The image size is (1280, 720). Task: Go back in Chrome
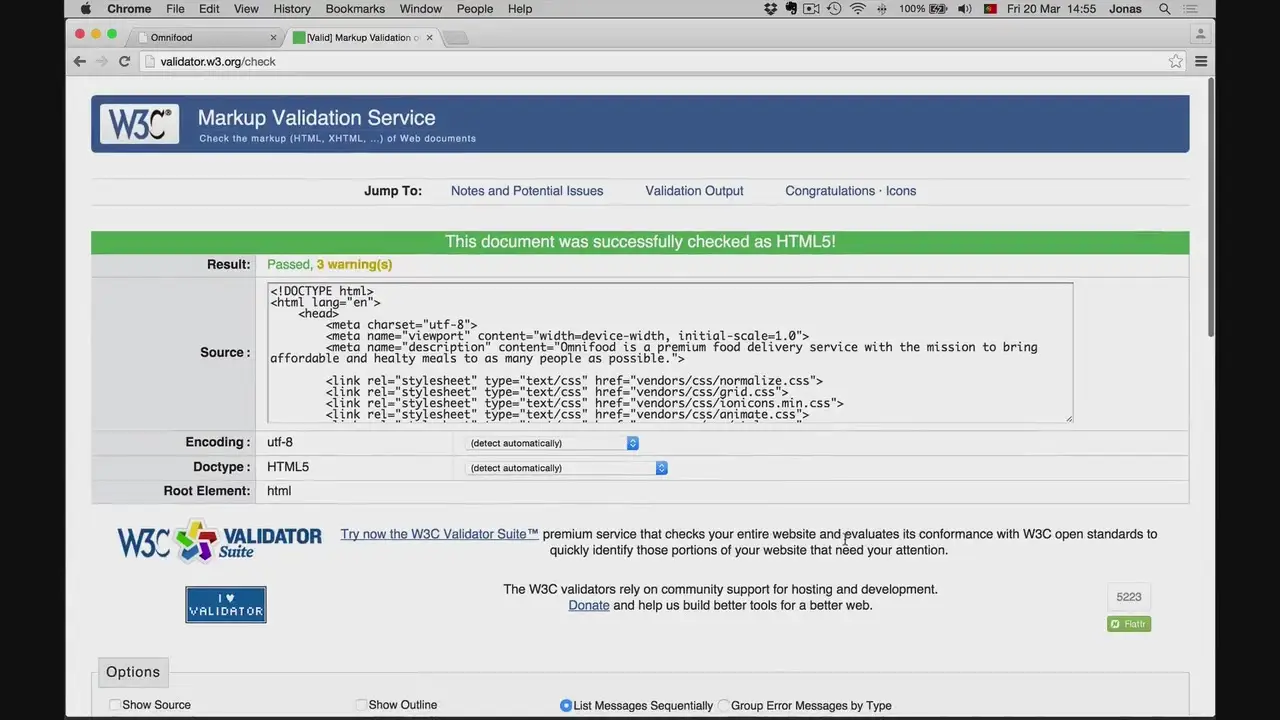[80, 61]
